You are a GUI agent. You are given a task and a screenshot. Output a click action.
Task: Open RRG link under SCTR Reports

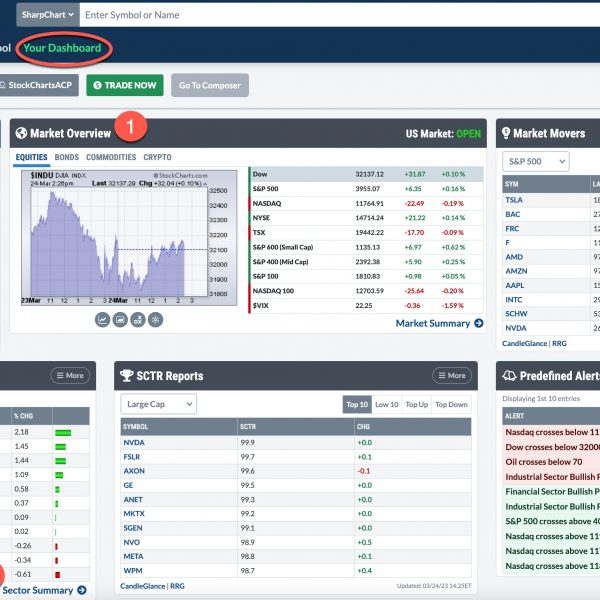tap(177, 586)
